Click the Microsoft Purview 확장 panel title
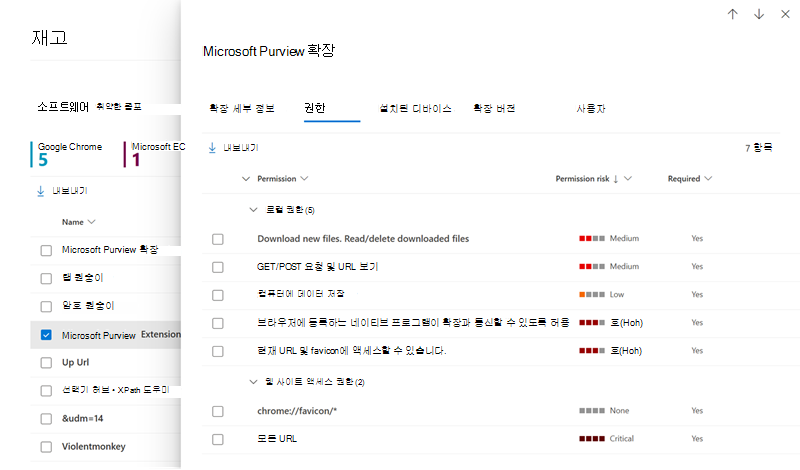The width and height of the screenshot is (800, 470). click(x=269, y=51)
